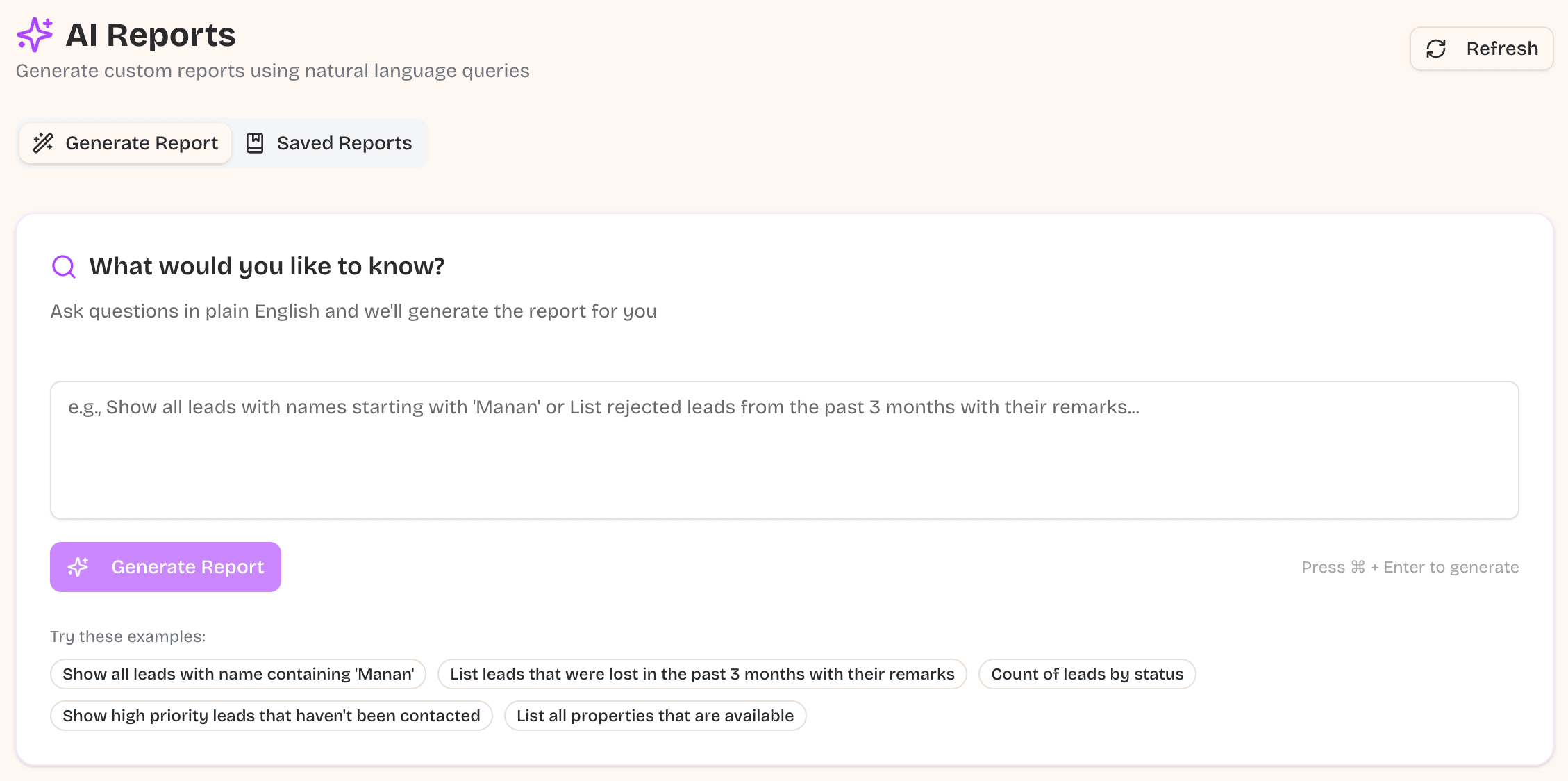Choose example about leads containing 'Manan'
The width and height of the screenshot is (1568, 781).
237,674
